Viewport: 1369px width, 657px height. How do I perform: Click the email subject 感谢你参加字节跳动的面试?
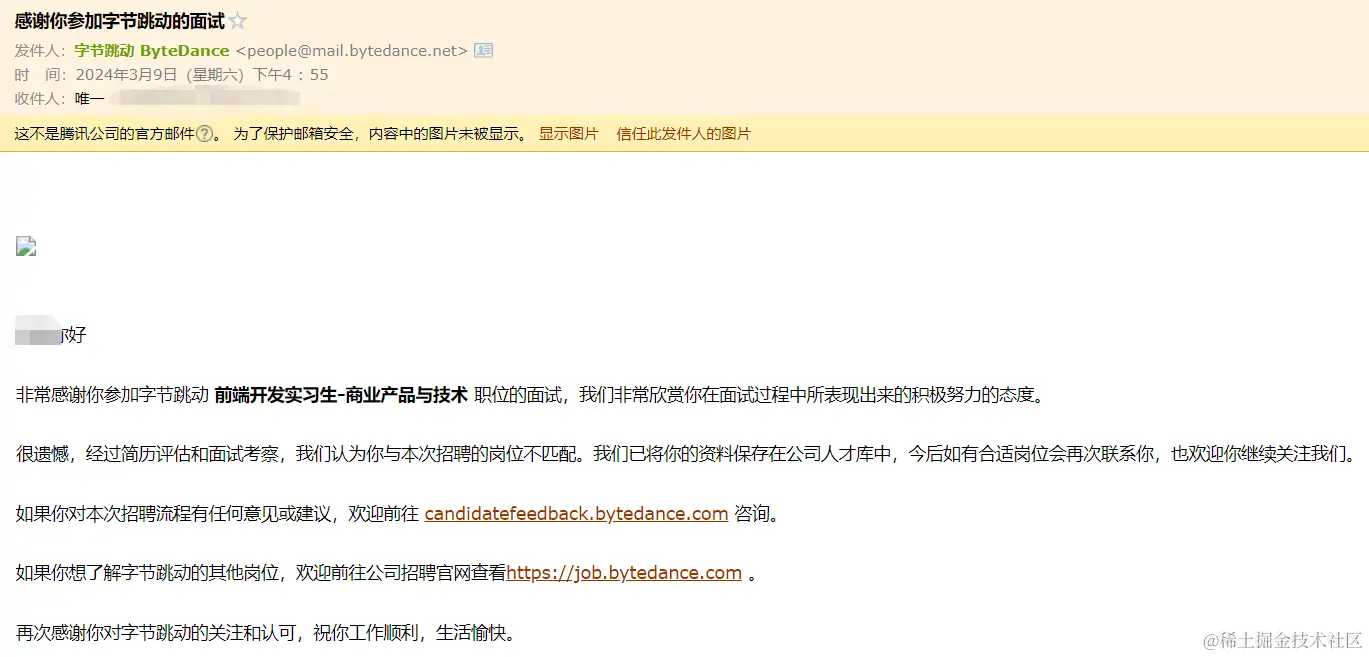pyautogui.click(x=119, y=21)
